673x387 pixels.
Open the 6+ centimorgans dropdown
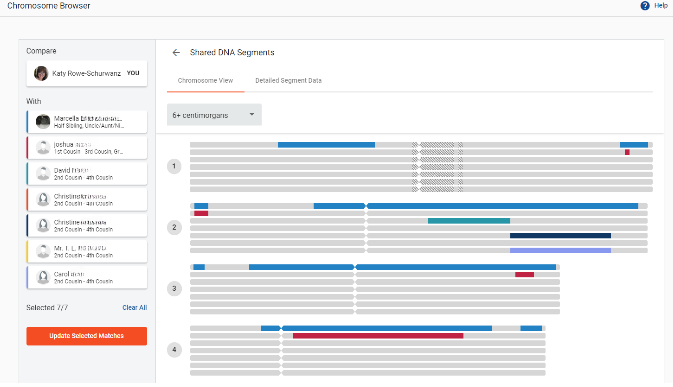214,115
